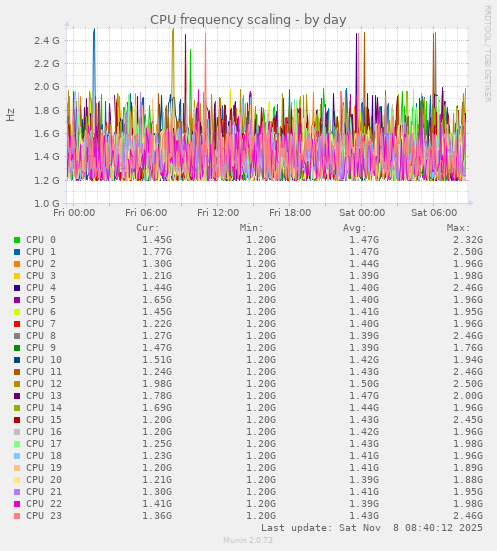Screen dimensions: 497x551
Task: Click the '1.0 G' y-axis label
Action: [47, 203]
